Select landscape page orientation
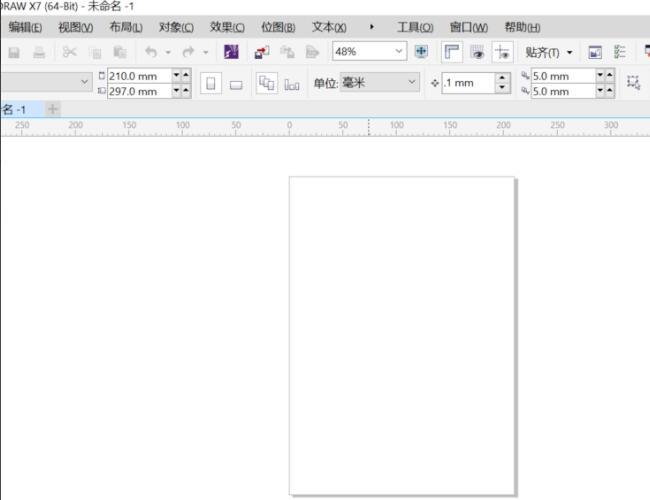 236,84
